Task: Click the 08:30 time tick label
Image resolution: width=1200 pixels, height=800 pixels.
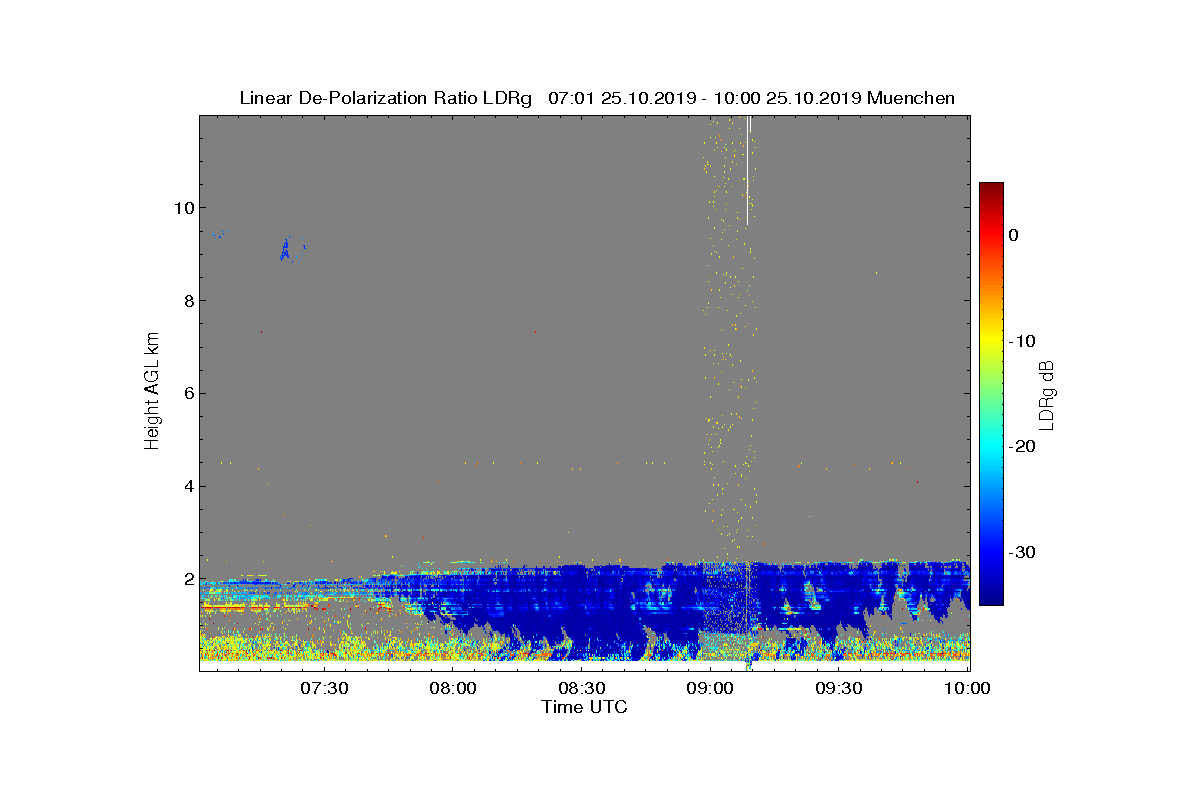Action: [582, 689]
